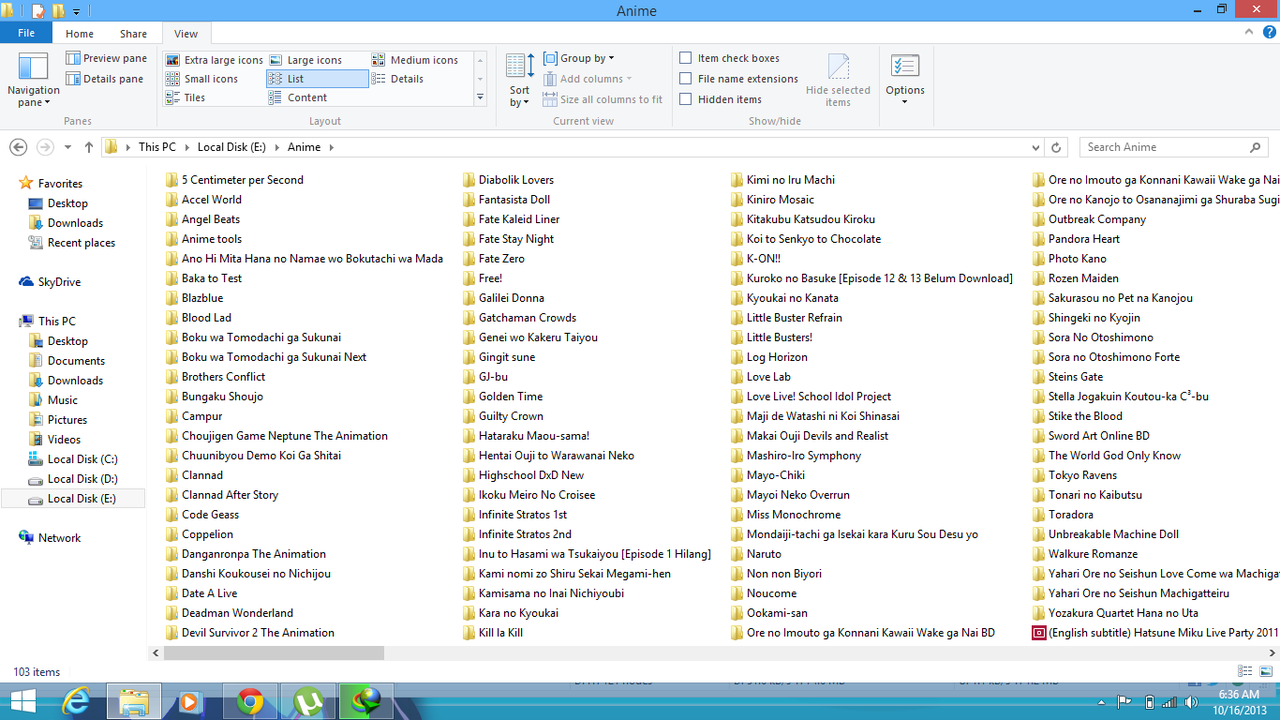
Task: Select the Angel Beats folder
Action: 203,219
